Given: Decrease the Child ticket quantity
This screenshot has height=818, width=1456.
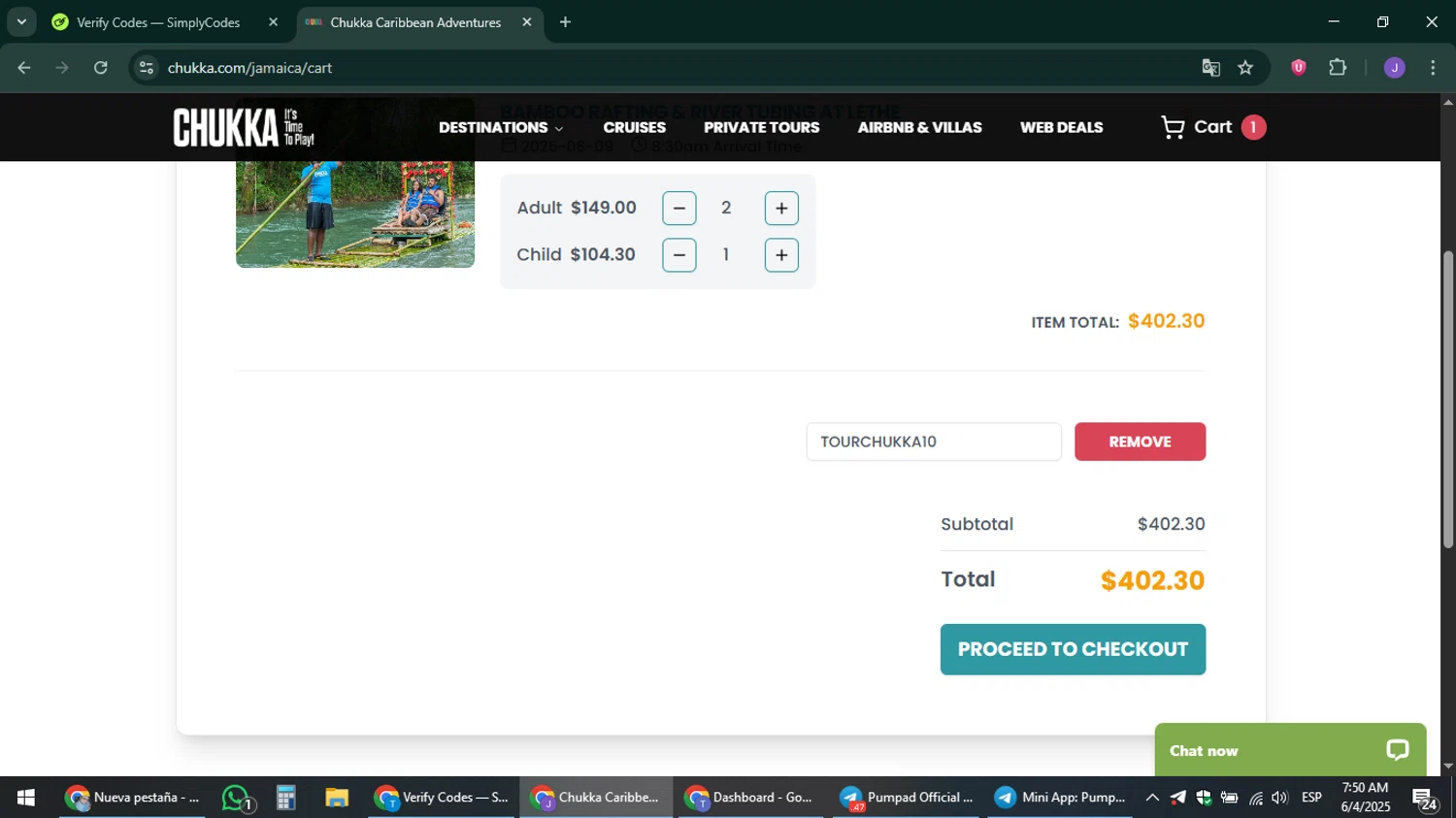Looking at the screenshot, I should (679, 255).
